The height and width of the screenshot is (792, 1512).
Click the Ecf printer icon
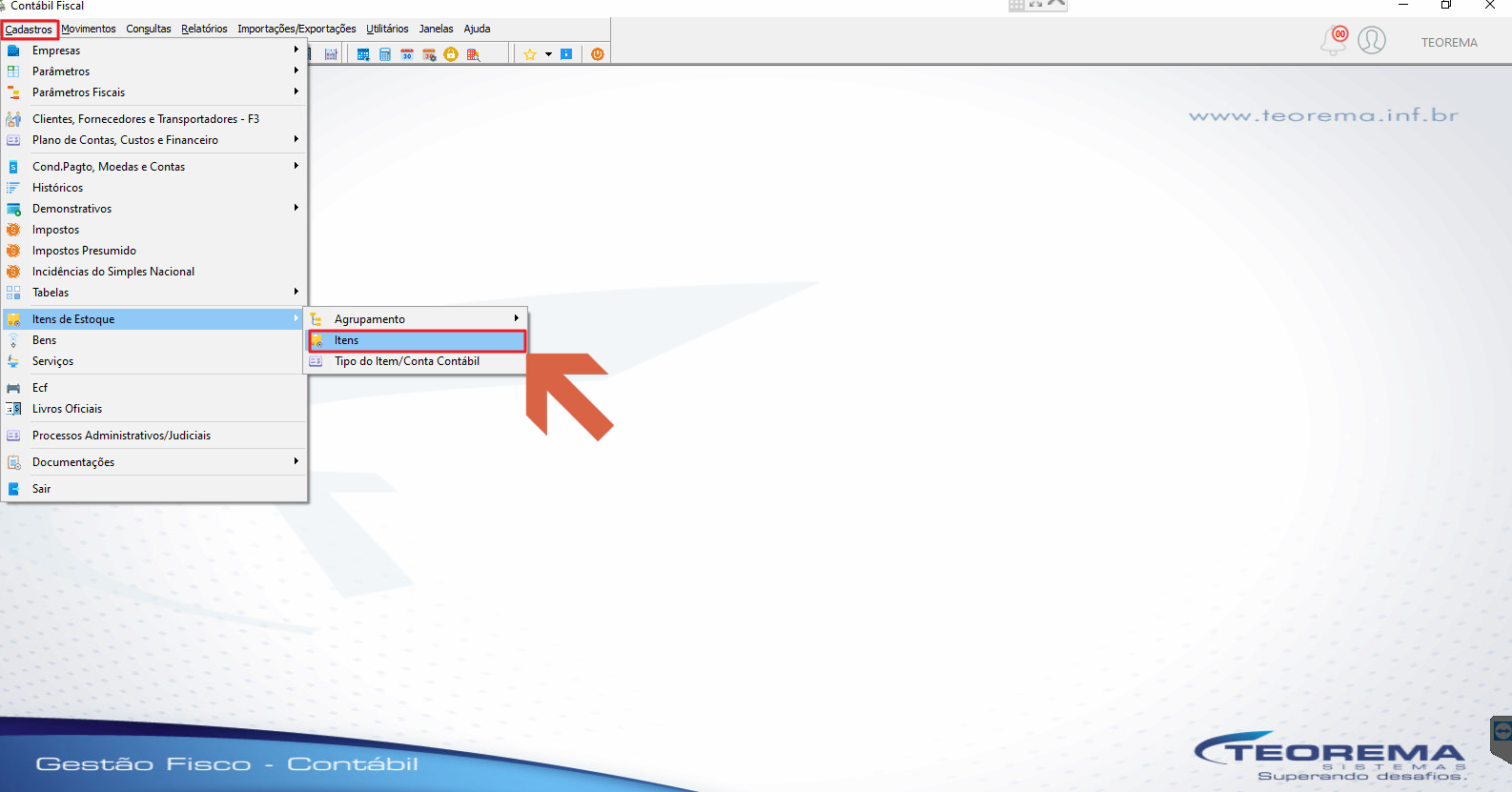(13, 388)
